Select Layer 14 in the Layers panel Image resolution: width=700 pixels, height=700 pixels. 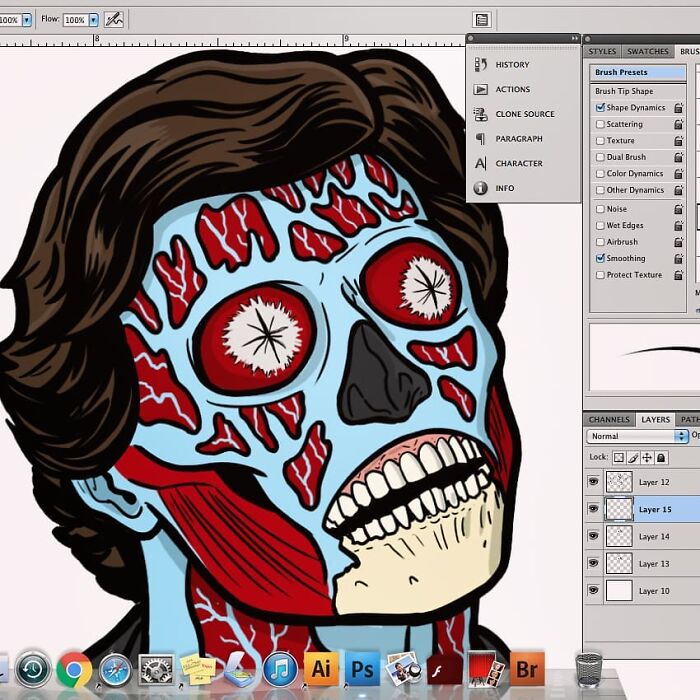pos(654,537)
